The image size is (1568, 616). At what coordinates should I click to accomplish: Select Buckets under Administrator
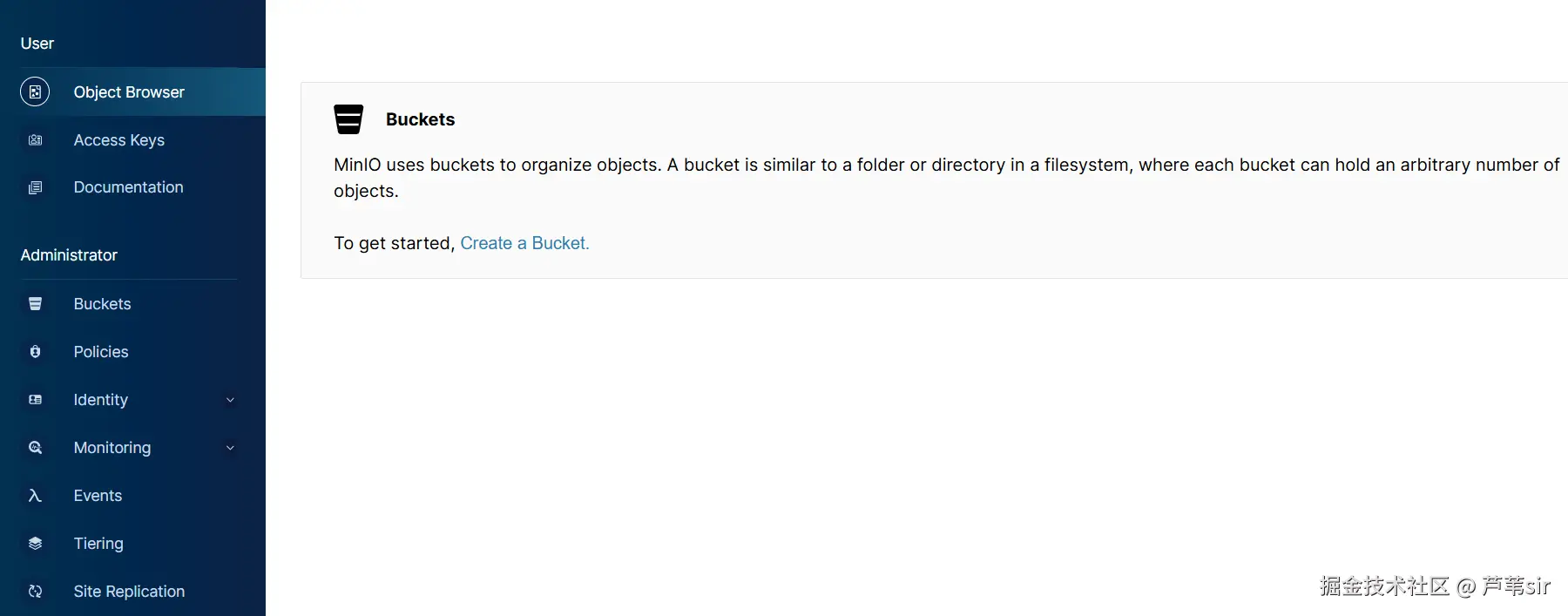tap(102, 304)
